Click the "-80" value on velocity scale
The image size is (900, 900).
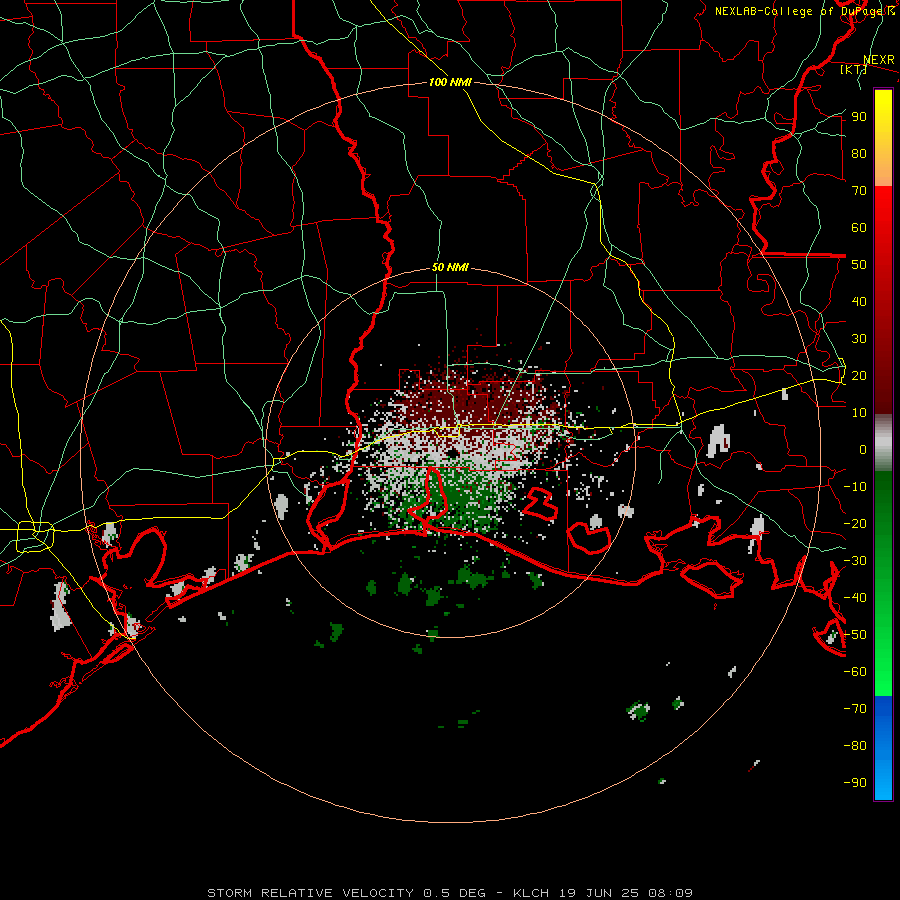[x=855, y=746]
